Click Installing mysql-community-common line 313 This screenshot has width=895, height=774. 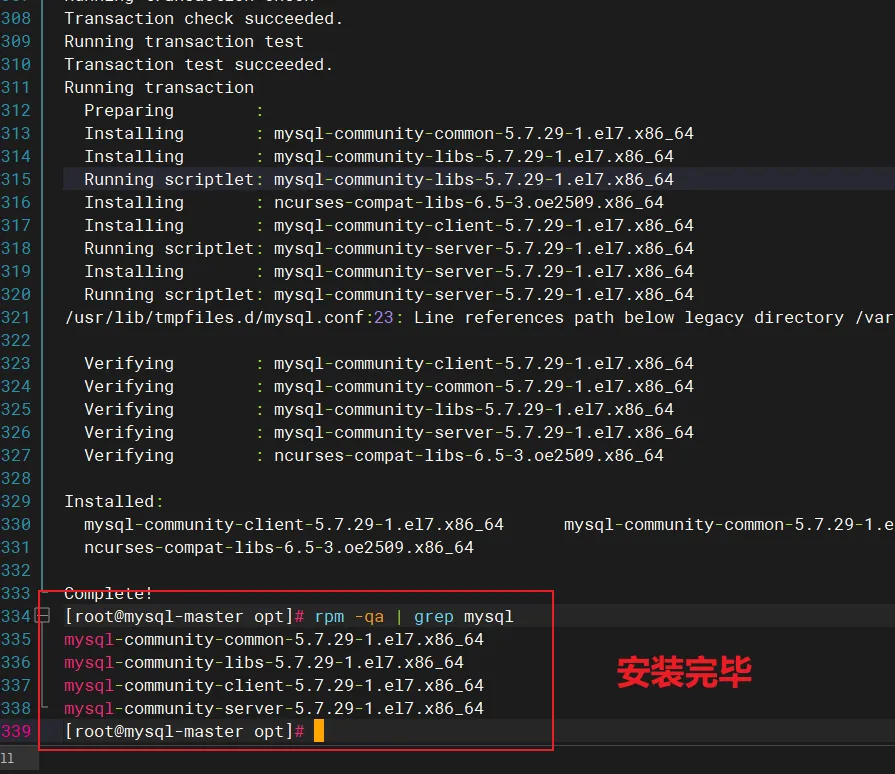[389, 133]
